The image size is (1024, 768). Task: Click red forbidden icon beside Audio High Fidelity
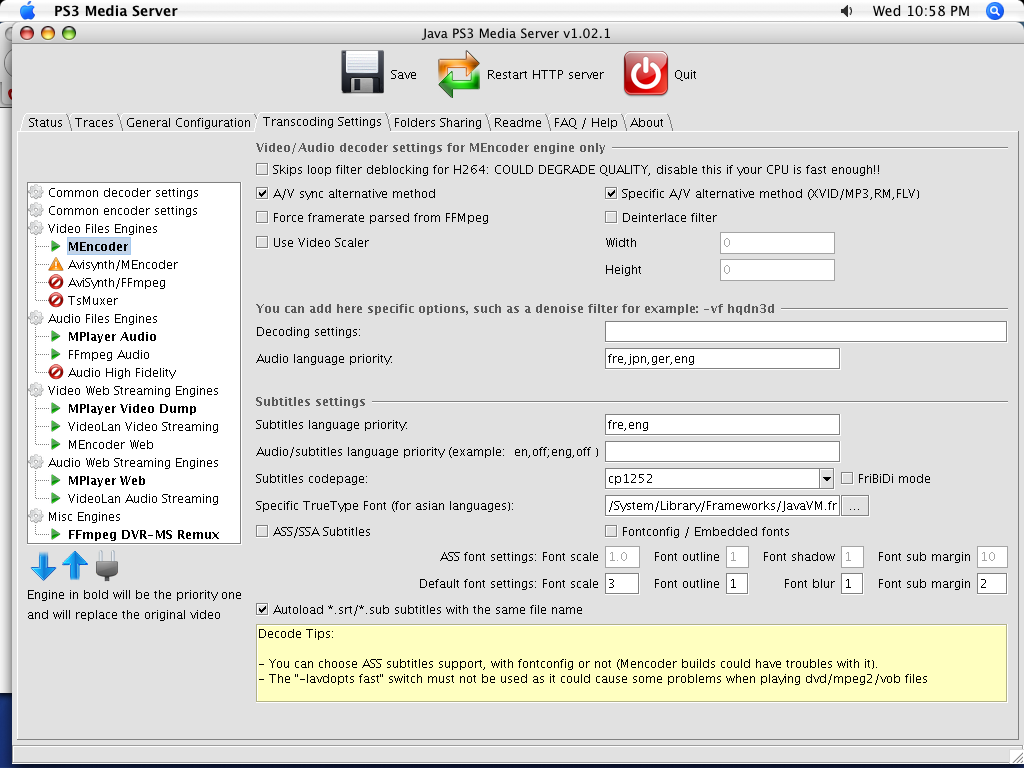pos(56,372)
